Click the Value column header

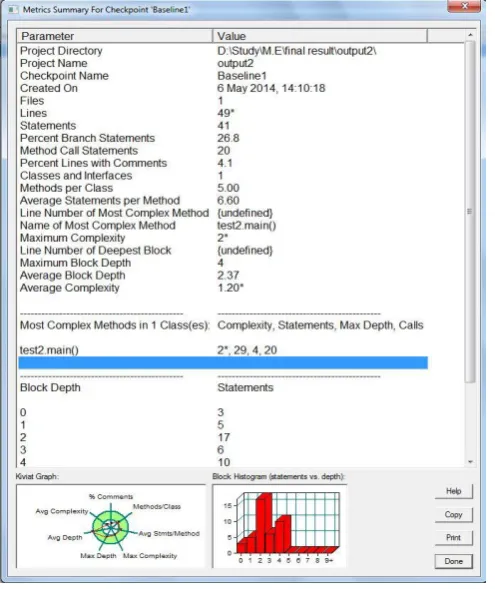pyautogui.click(x=320, y=36)
